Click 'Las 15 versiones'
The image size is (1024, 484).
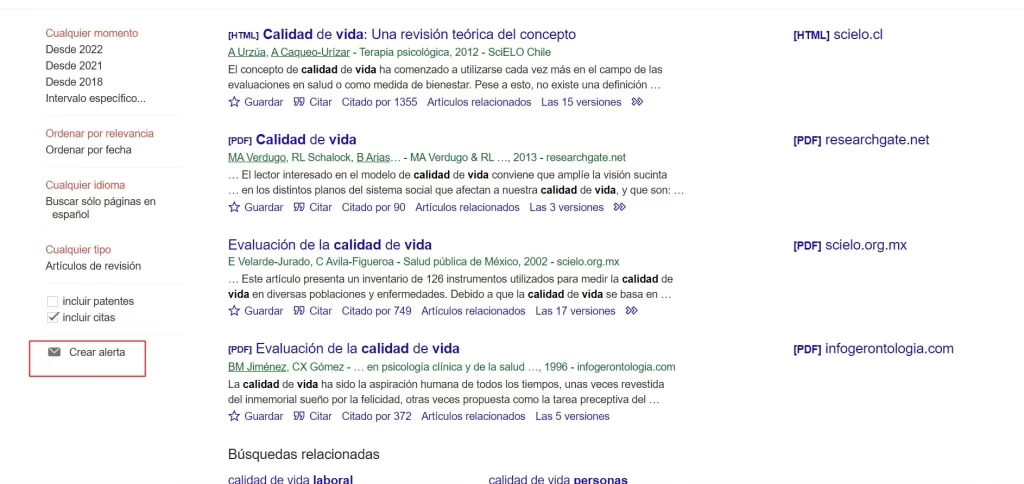(x=581, y=102)
